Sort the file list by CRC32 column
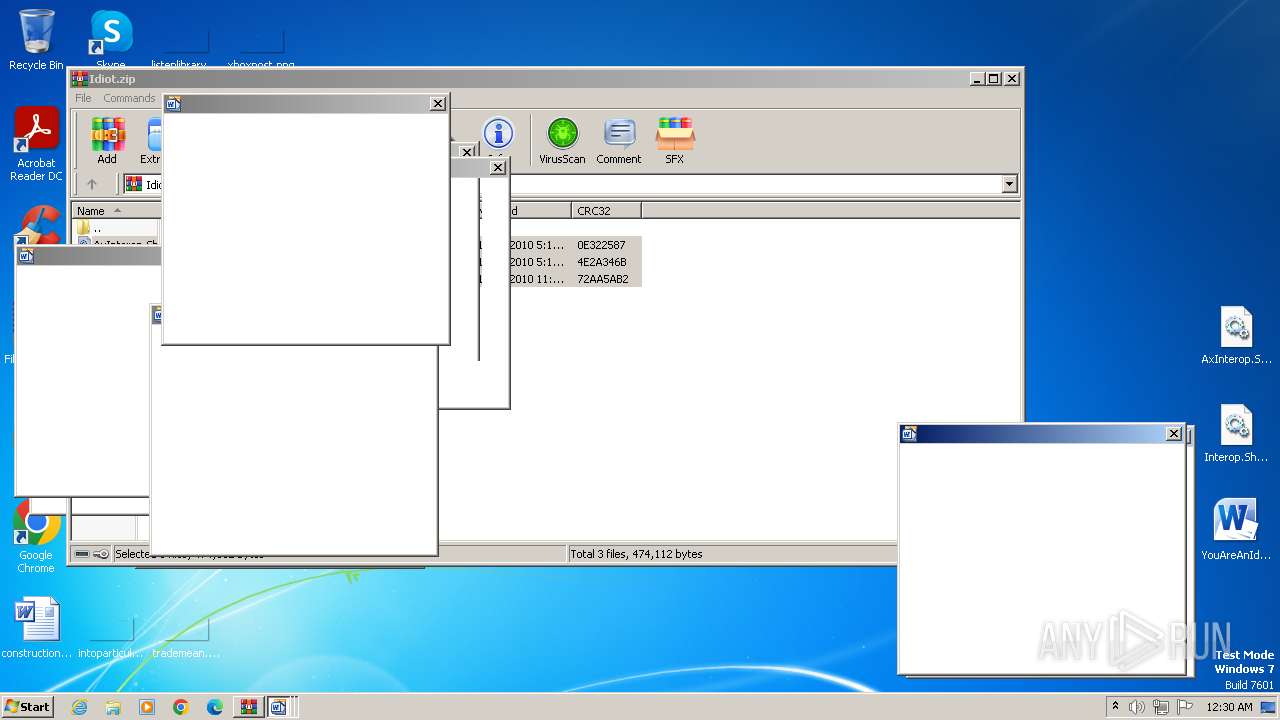Image resolution: width=1280 pixels, height=720 pixels. click(607, 211)
